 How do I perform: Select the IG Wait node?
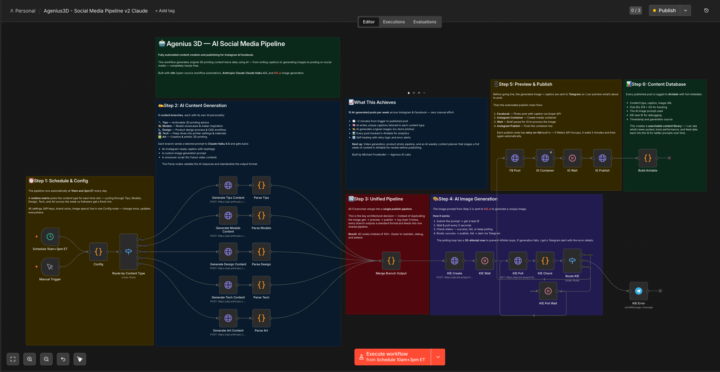pos(572,158)
